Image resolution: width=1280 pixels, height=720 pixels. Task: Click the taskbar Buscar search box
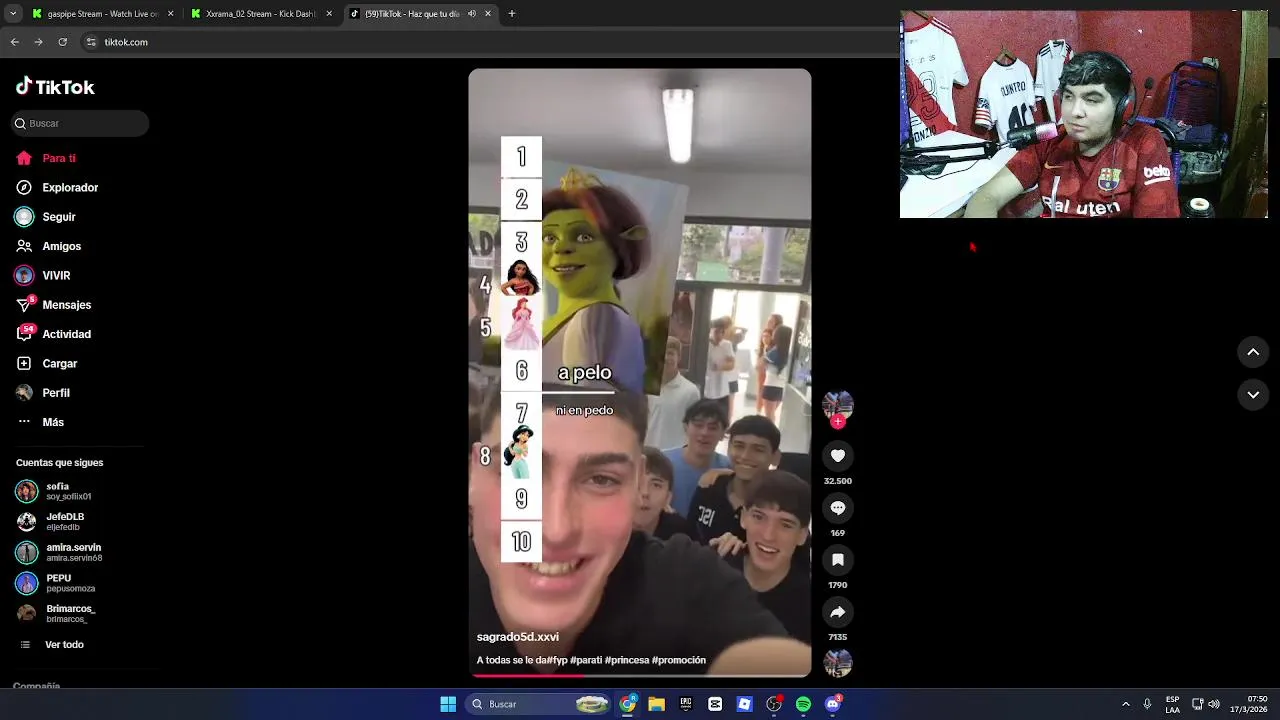[x=539, y=704]
